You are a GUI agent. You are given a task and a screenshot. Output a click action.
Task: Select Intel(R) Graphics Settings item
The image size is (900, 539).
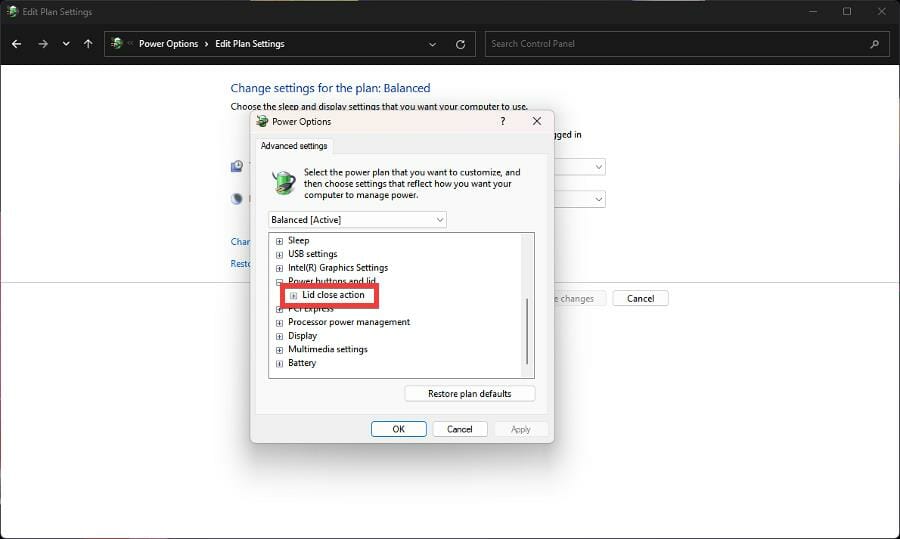(338, 267)
